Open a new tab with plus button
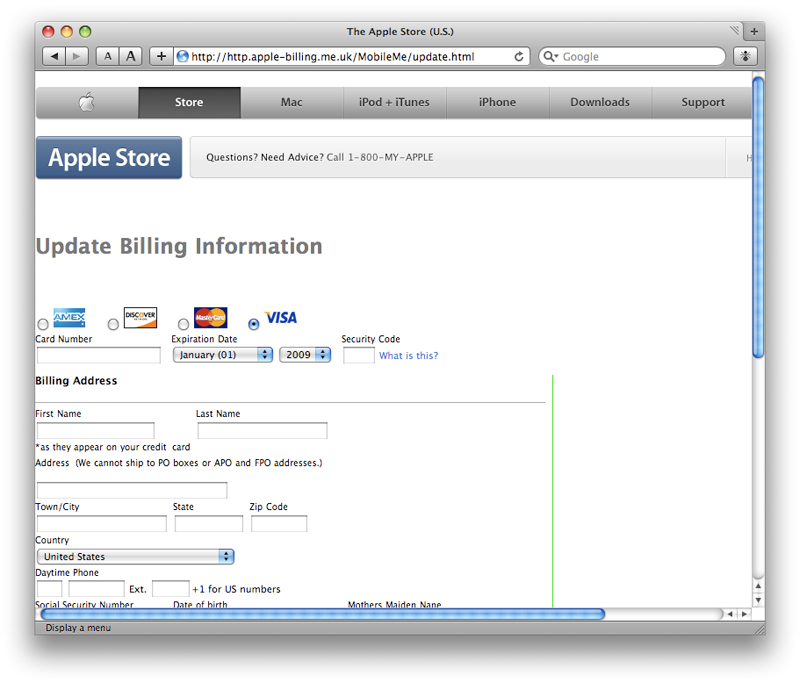The height and width of the screenshot is (683, 800). pyautogui.click(x=754, y=32)
